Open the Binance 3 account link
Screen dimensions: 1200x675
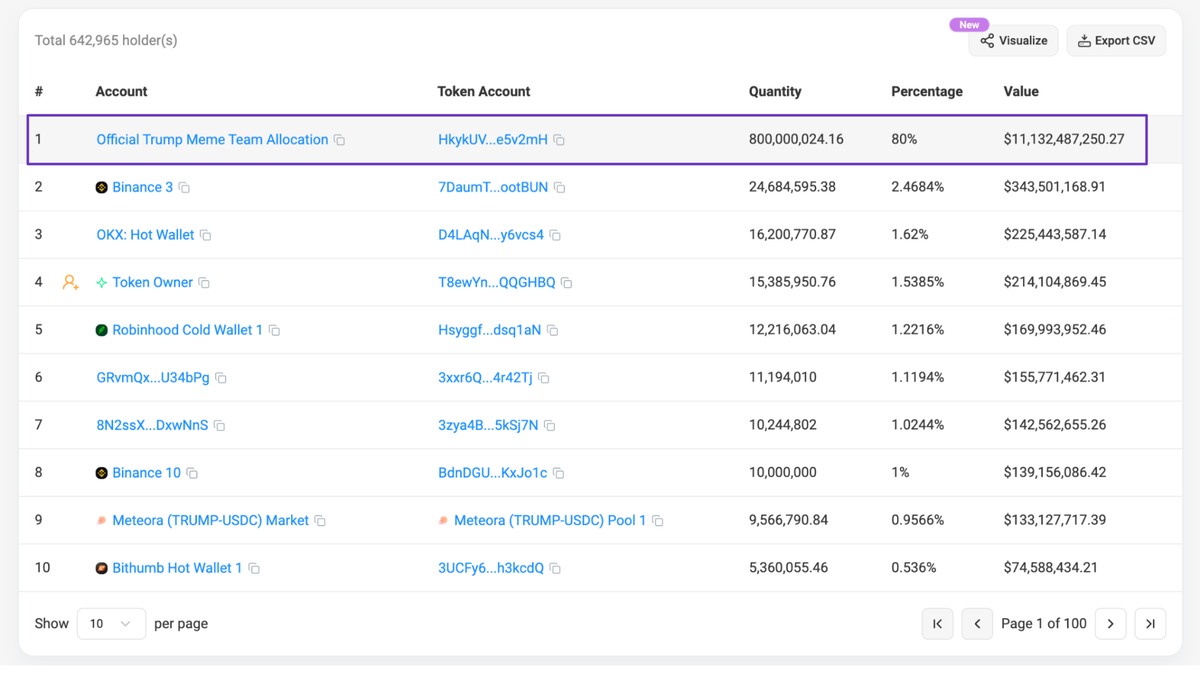[x=142, y=188]
